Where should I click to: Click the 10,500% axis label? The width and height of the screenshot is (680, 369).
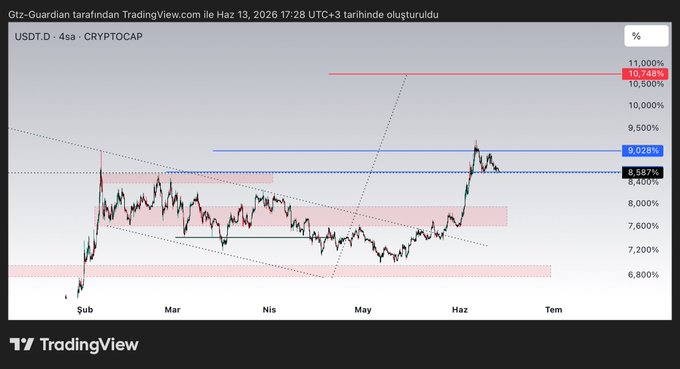[x=646, y=84]
